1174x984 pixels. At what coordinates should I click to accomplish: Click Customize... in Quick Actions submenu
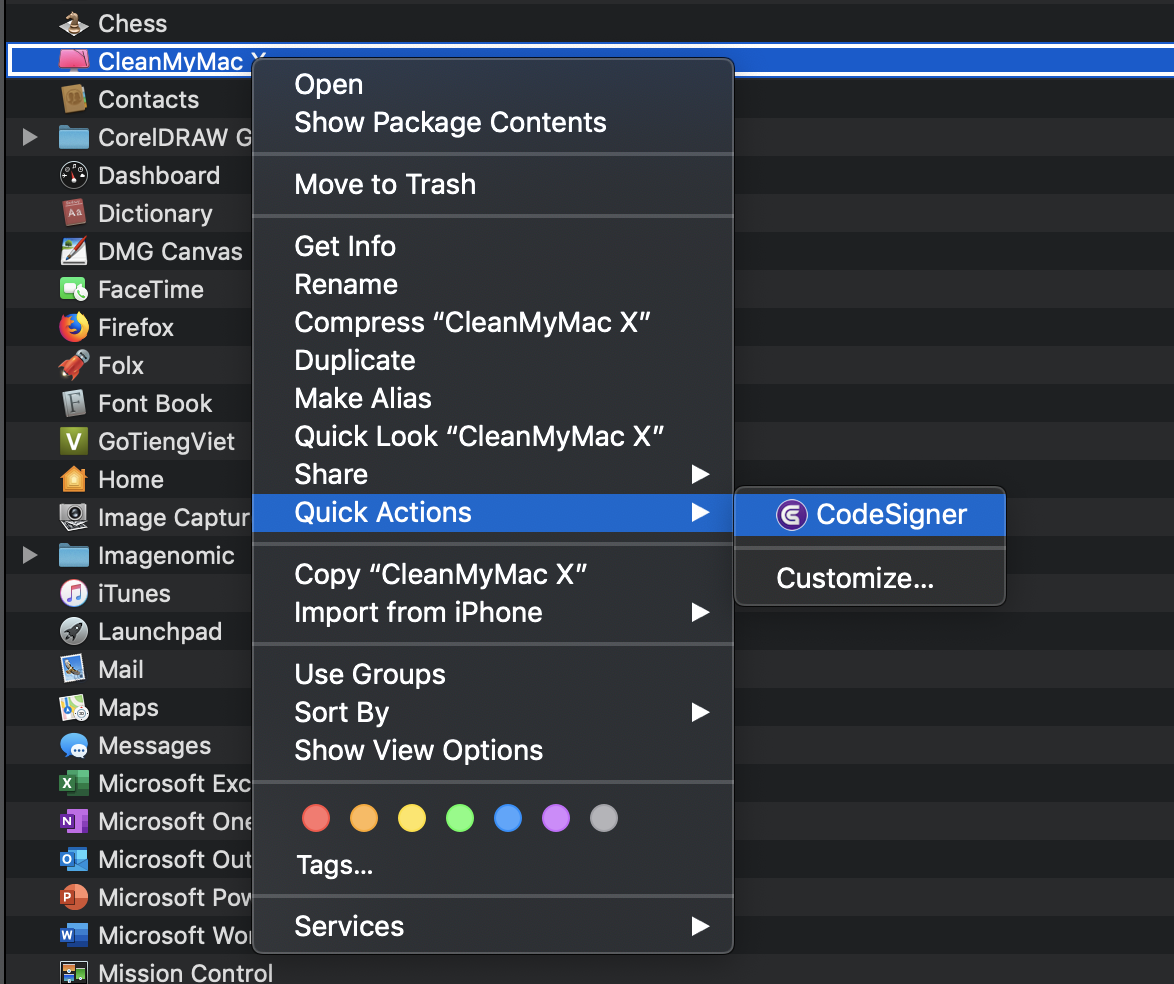click(855, 578)
